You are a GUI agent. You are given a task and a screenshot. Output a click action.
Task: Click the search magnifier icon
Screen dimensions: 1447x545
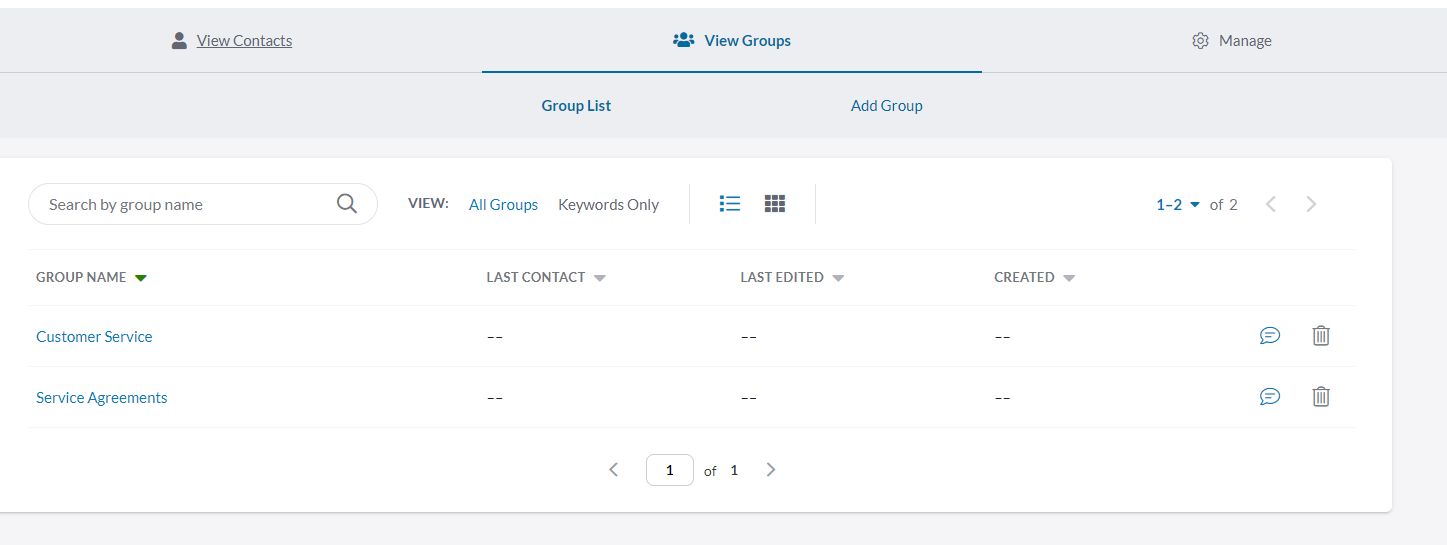point(346,204)
